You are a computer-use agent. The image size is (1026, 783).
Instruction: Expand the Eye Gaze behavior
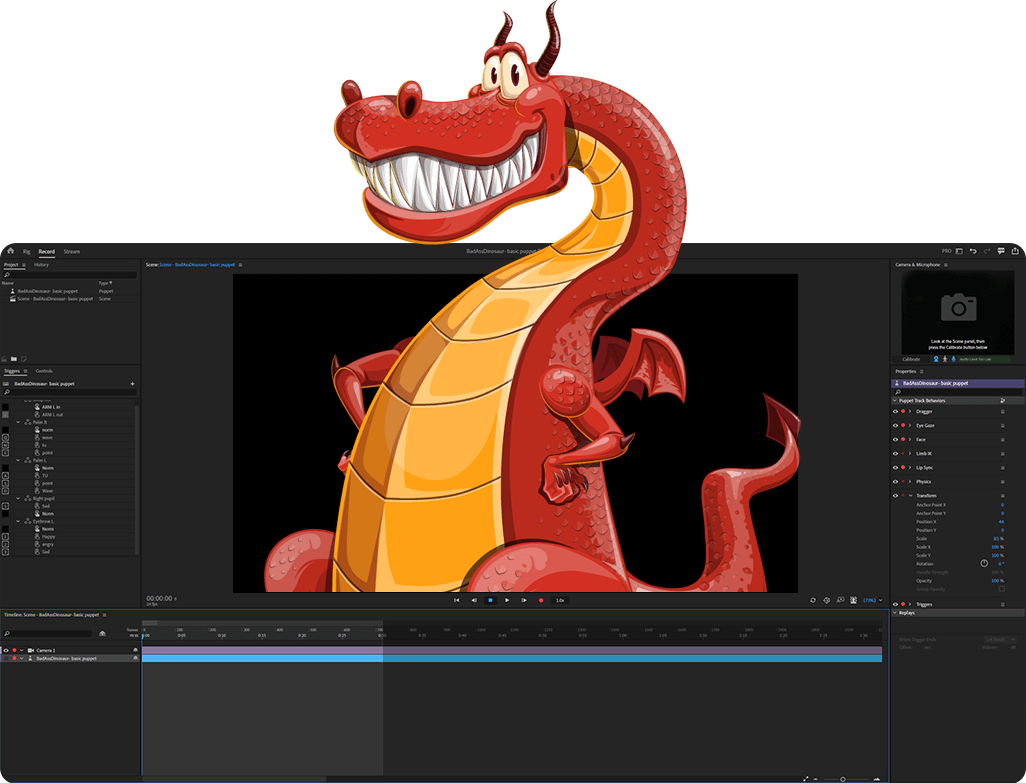tap(909, 425)
